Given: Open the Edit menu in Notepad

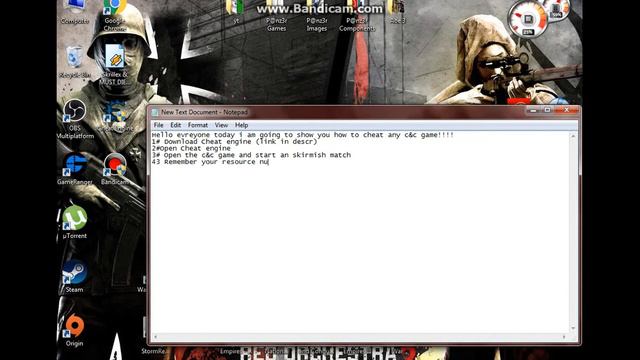Looking at the screenshot, I should pyautogui.click(x=176, y=125).
